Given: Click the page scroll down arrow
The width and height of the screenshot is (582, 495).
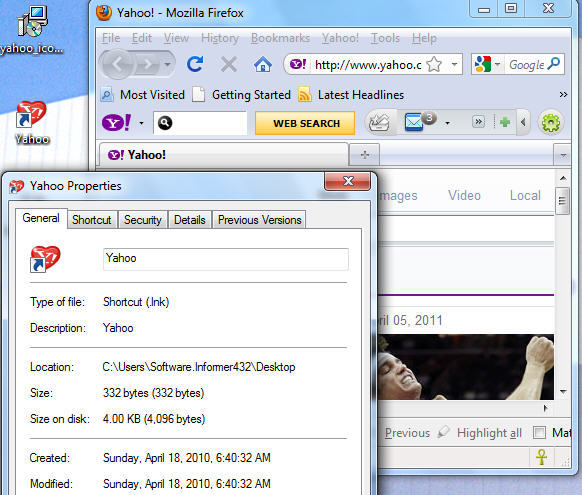Looking at the screenshot, I should click(563, 391).
